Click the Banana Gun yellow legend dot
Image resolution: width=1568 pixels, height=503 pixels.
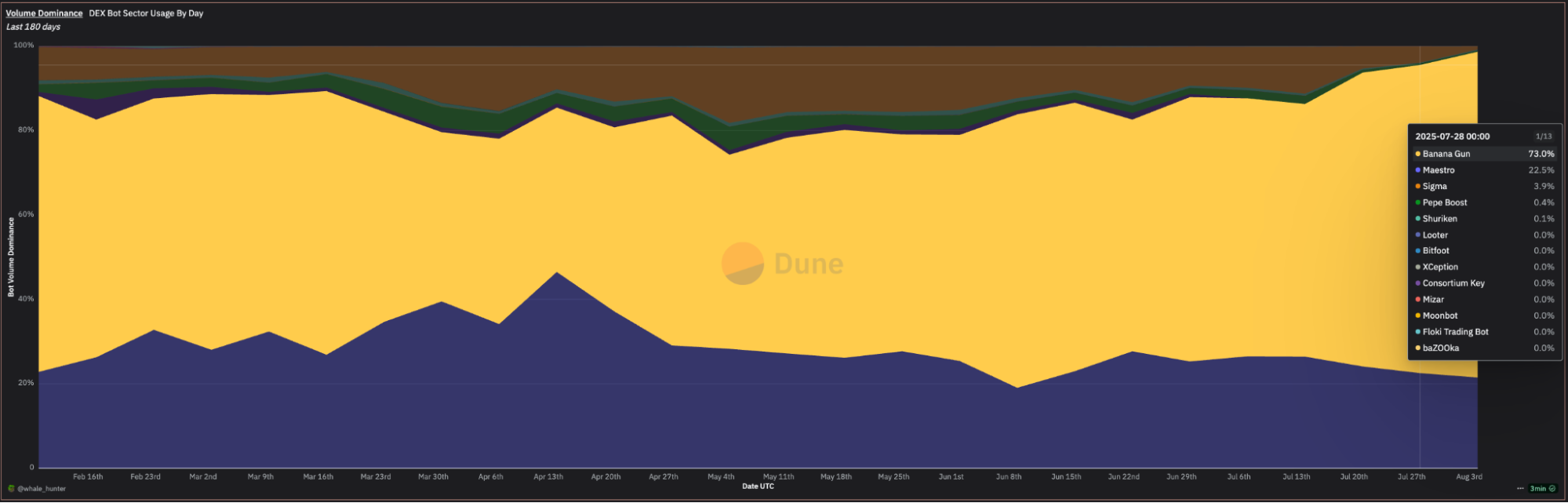pyautogui.click(x=1417, y=154)
